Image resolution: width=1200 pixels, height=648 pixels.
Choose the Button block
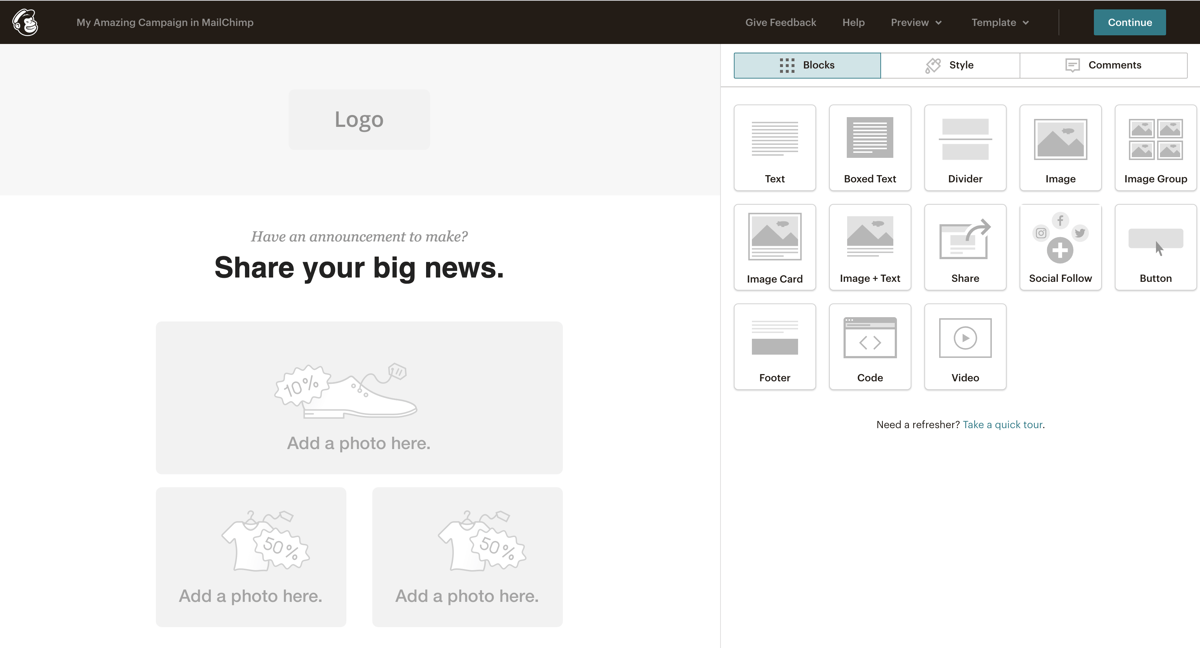[x=1155, y=248]
